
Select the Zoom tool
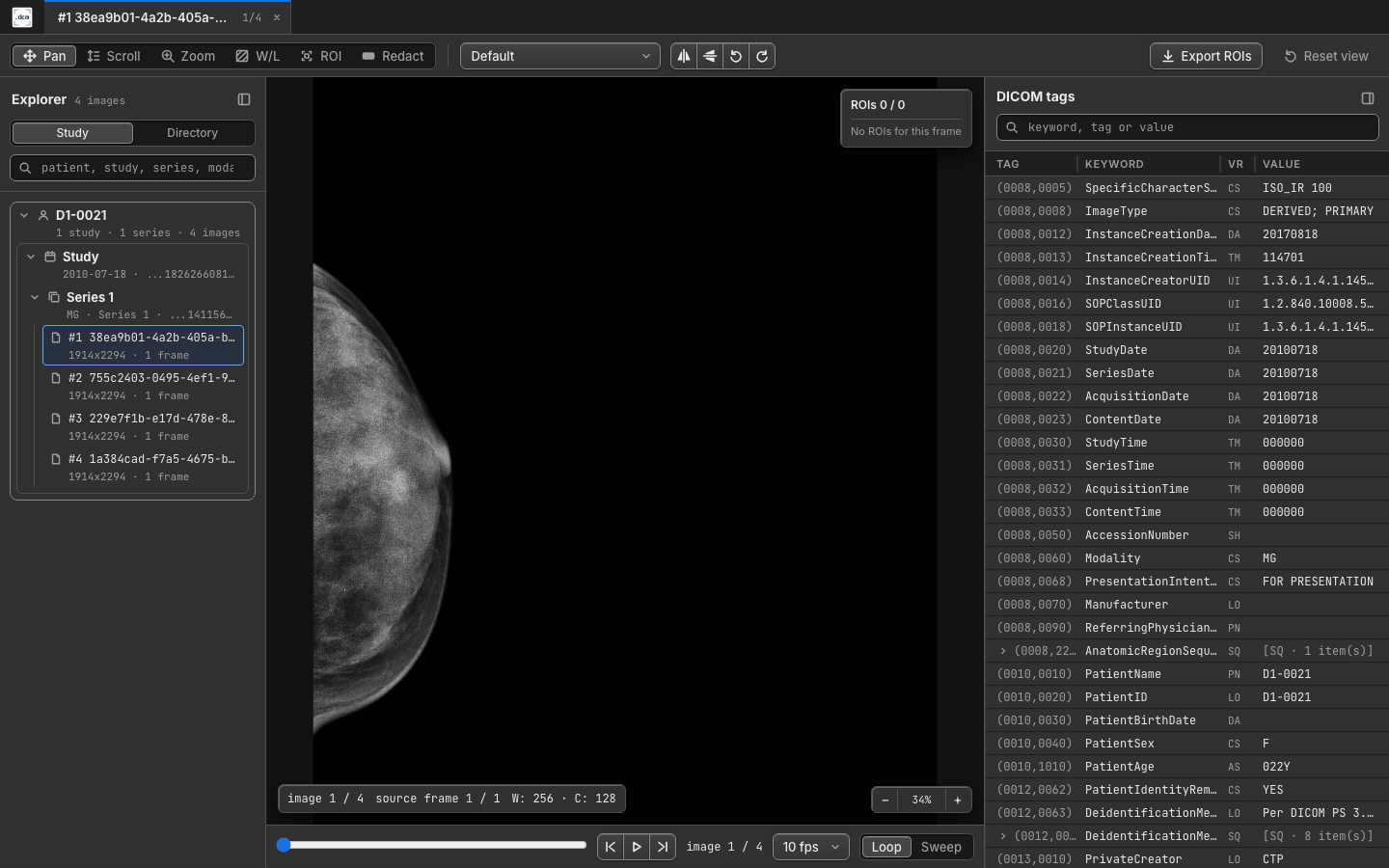coord(188,56)
